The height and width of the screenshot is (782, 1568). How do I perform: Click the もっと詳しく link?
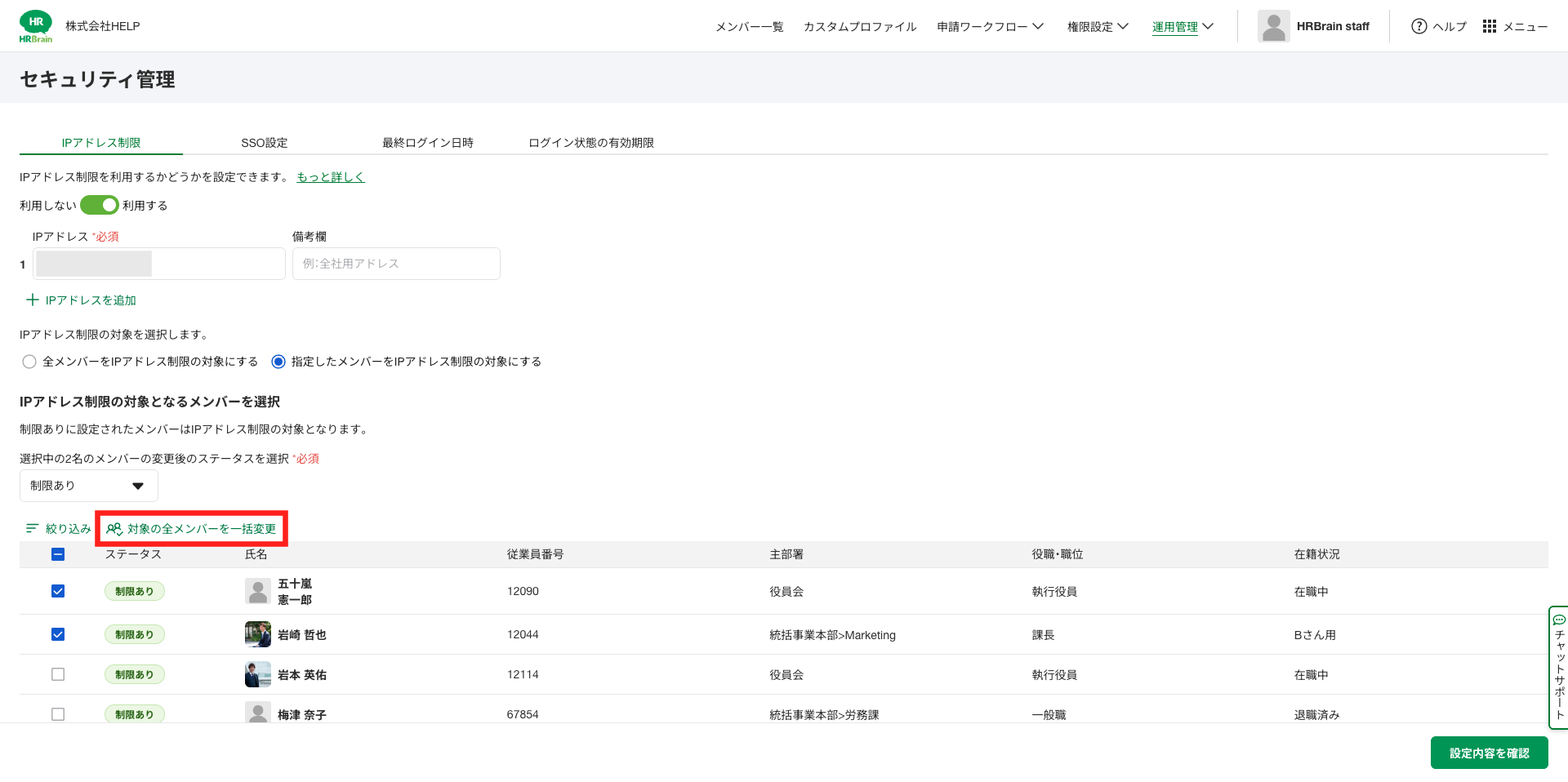[331, 176]
